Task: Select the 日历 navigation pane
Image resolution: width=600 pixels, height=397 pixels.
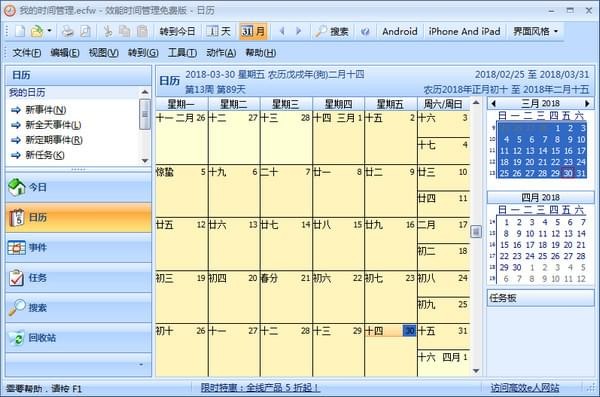Action: (x=78, y=217)
